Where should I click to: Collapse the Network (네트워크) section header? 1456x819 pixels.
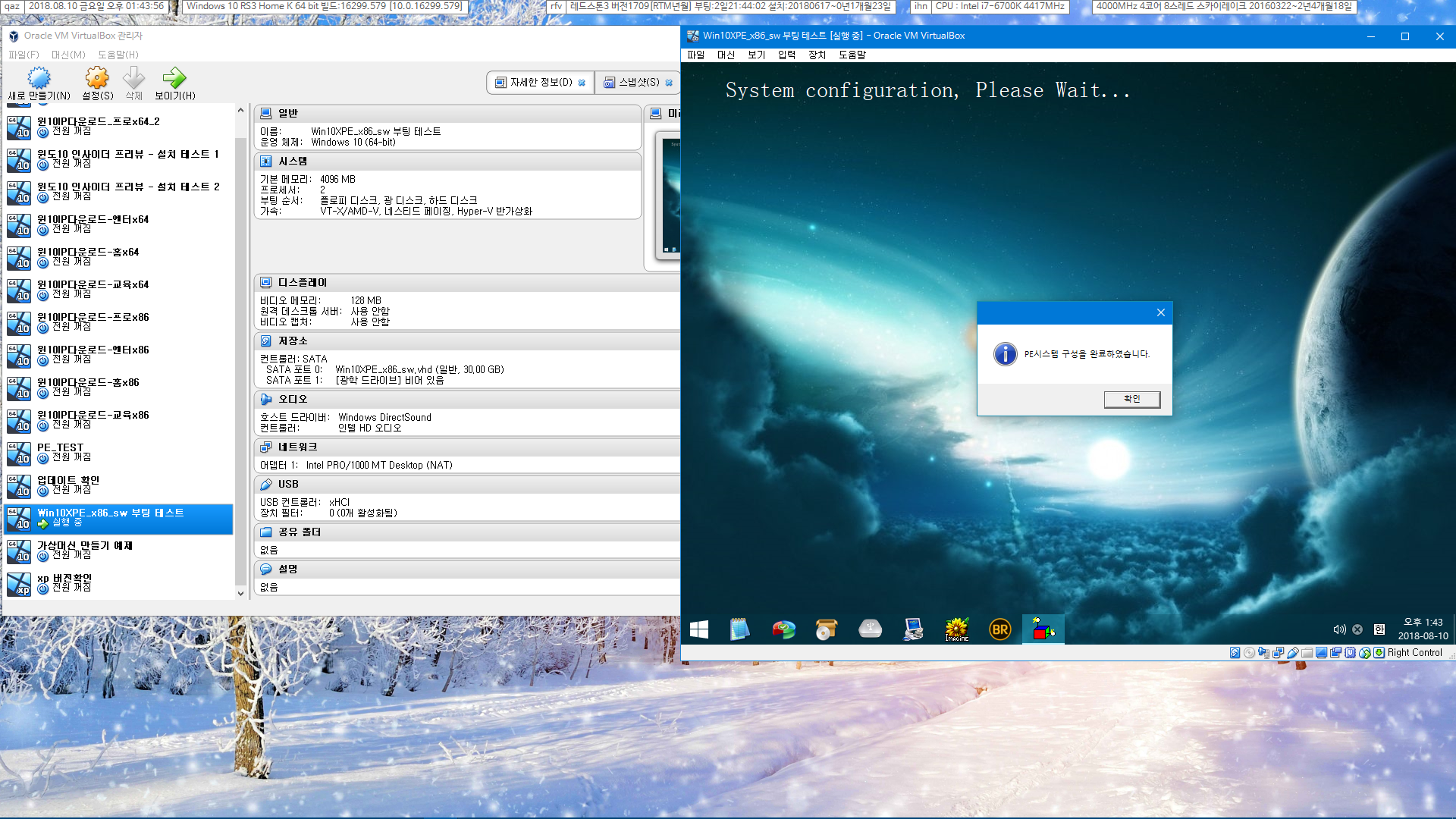coord(466,447)
